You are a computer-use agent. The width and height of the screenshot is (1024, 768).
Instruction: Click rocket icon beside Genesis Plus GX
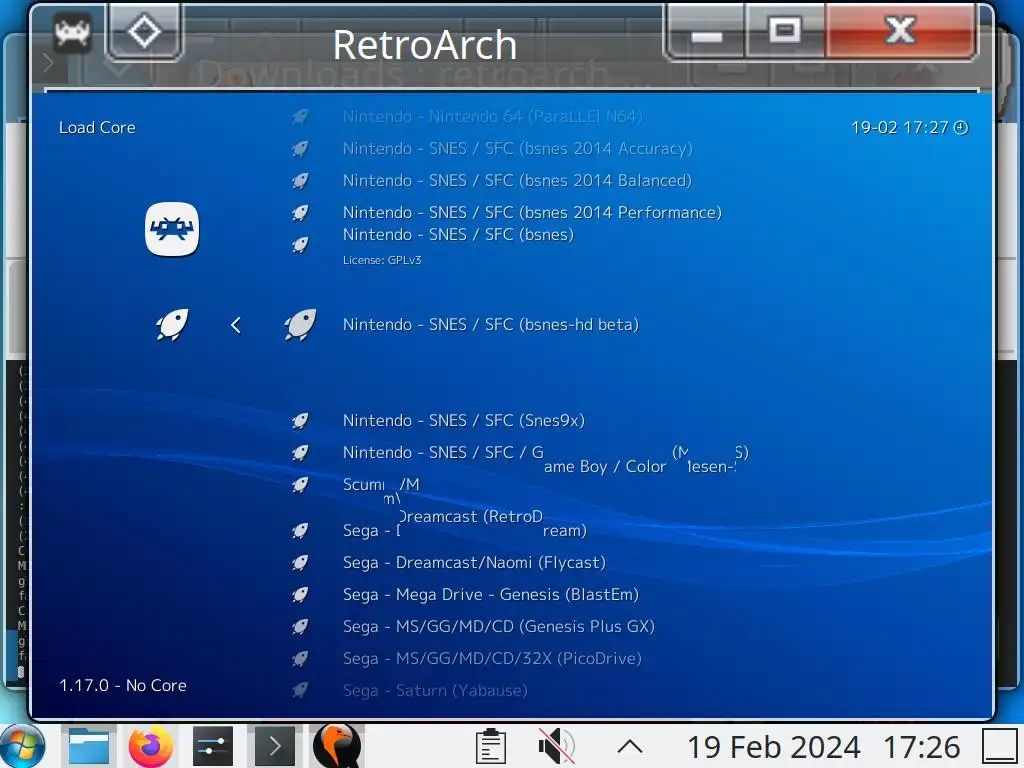pos(300,626)
